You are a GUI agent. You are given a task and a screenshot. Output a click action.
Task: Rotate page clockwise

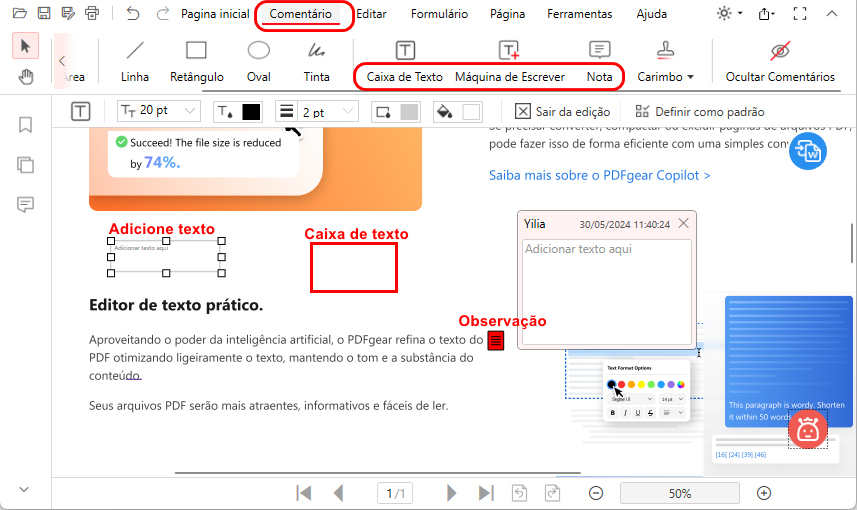tap(553, 493)
